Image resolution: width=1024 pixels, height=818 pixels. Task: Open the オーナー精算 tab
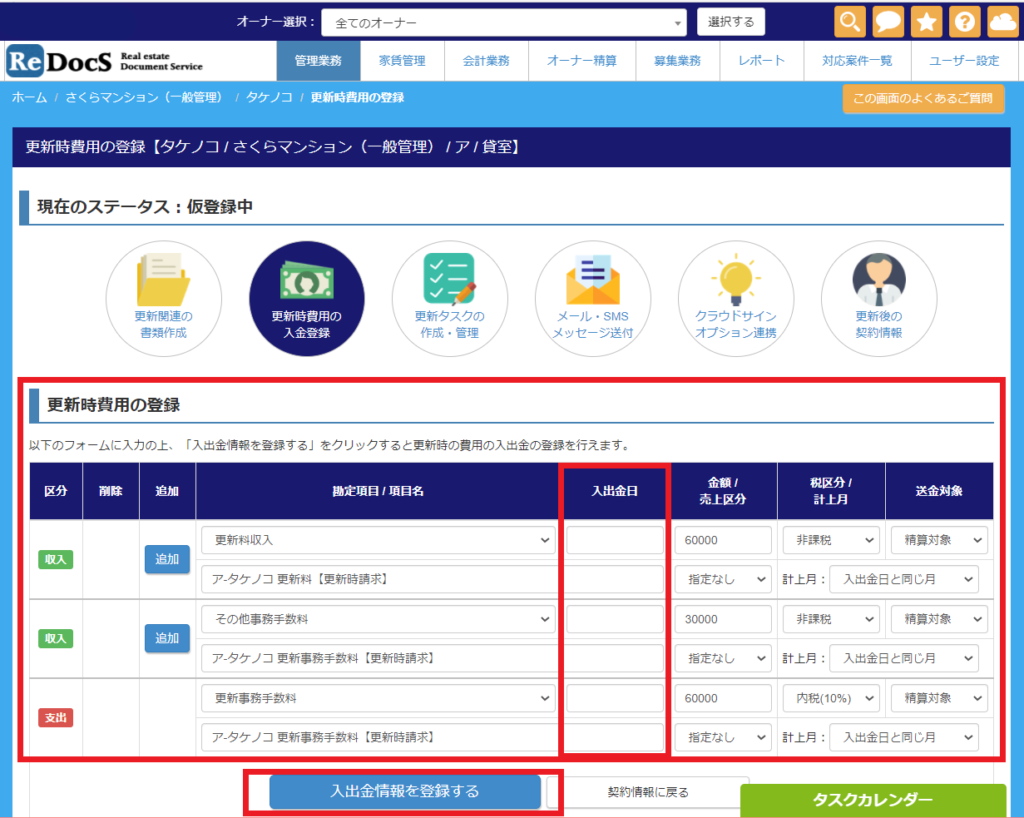582,61
